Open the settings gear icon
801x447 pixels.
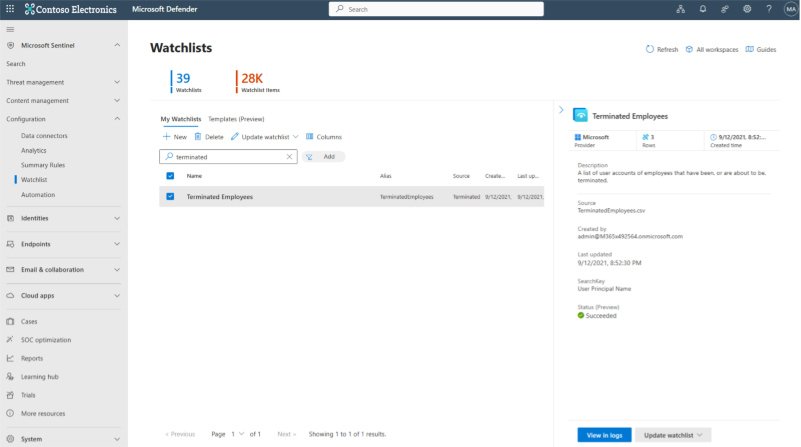[x=747, y=9]
